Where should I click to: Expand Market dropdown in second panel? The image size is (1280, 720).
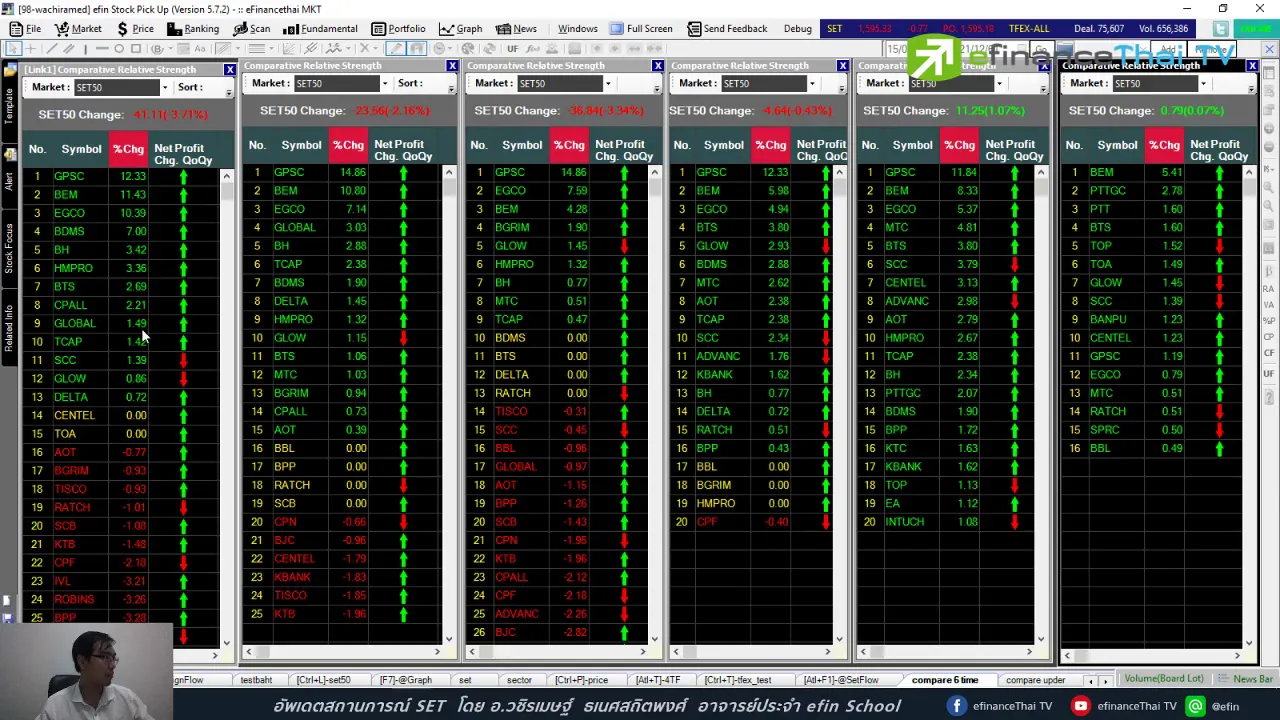tap(384, 84)
